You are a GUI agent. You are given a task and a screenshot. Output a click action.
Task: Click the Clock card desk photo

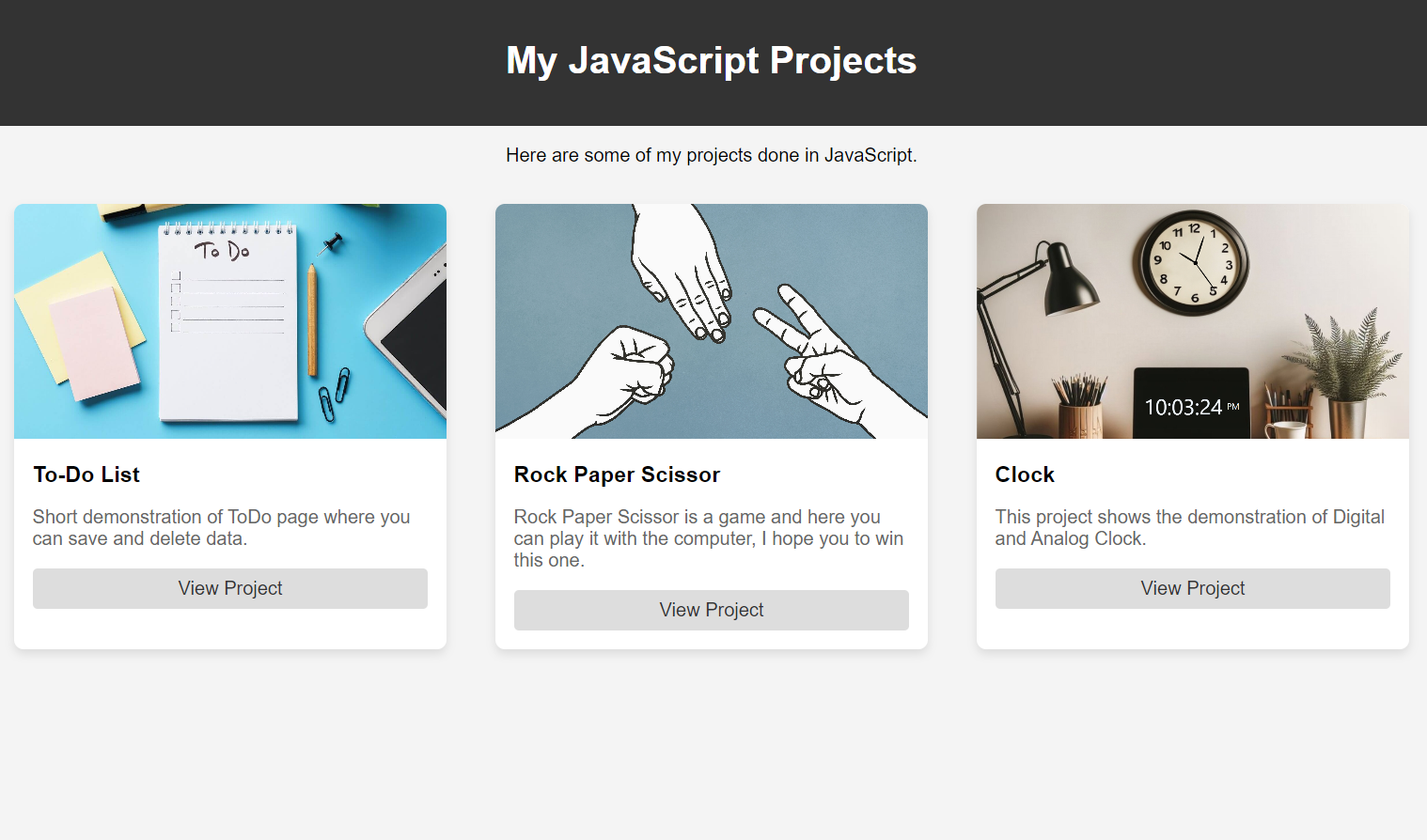point(1193,321)
